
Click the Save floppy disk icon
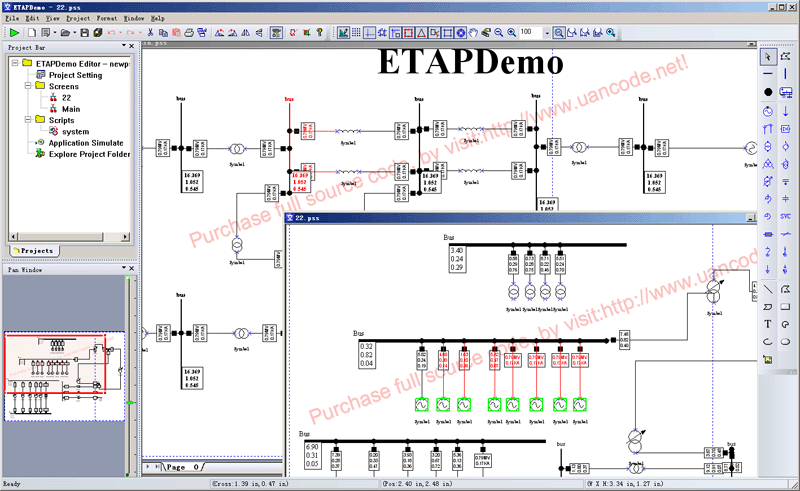[x=85, y=32]
